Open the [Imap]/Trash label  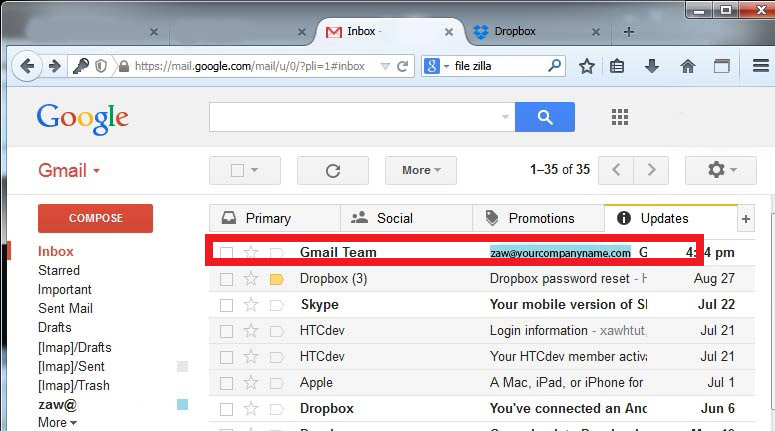pyautogui.click(x=74, y=386)
